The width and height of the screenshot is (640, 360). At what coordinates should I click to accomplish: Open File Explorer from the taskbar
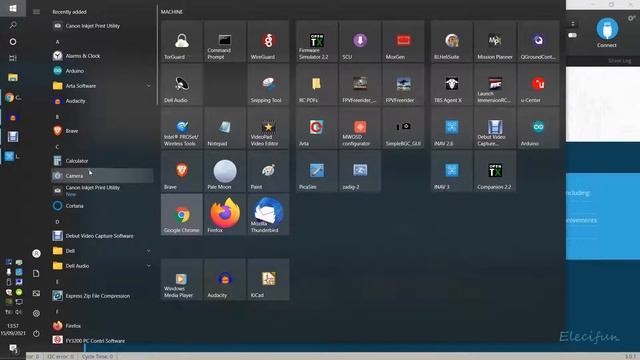coord(13,77)
